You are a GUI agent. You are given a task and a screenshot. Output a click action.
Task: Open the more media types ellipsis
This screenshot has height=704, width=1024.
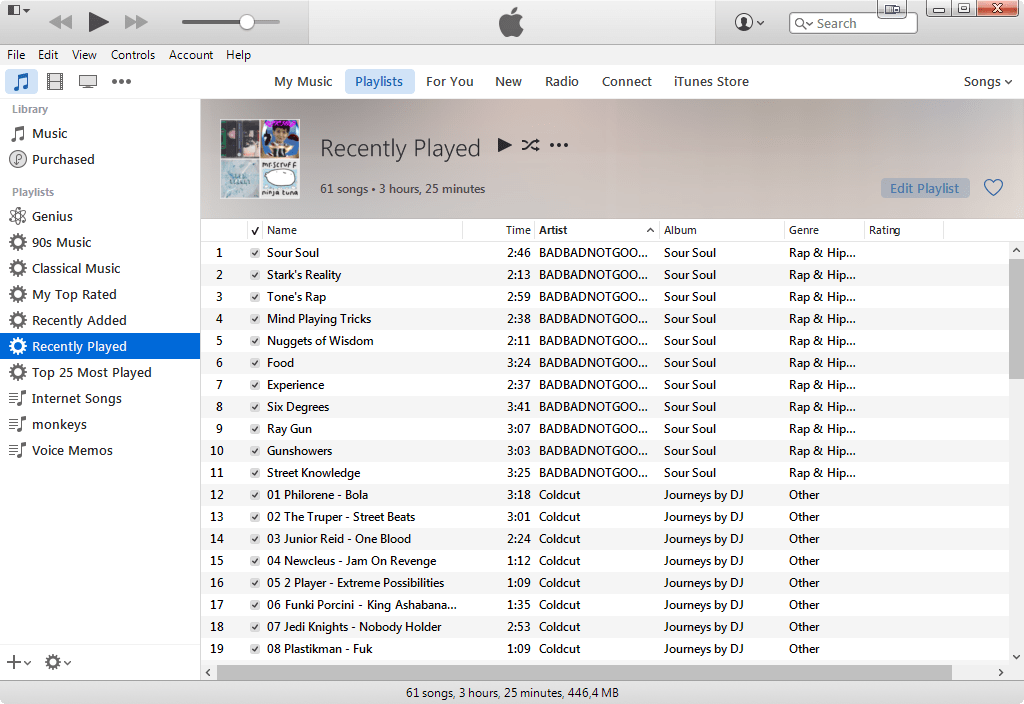click(x=121, y=82)
